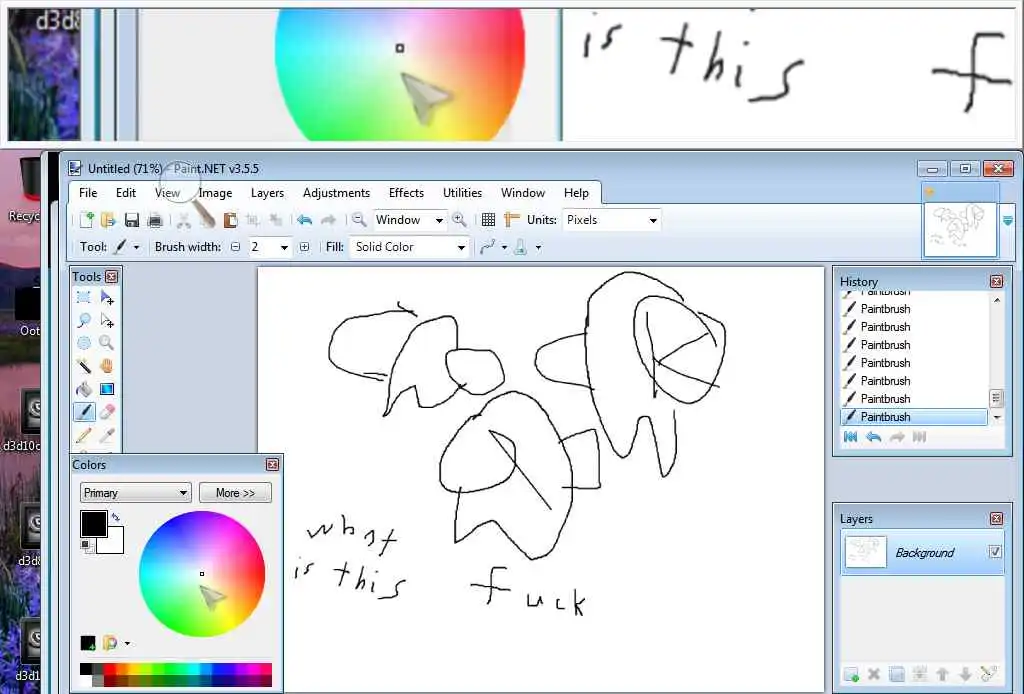
Task: Select the Move Selected Pixels tool
Action: click(107, 298)
